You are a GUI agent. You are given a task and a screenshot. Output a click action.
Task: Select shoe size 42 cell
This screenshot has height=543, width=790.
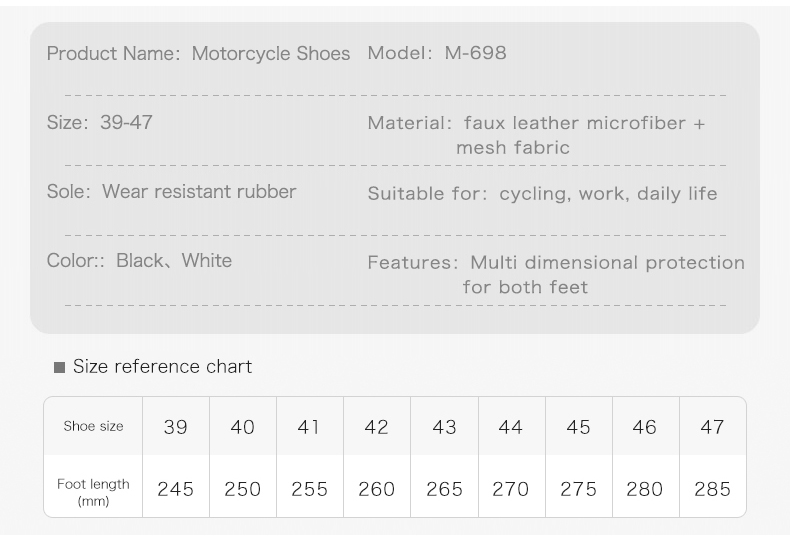tap(376, 427)
